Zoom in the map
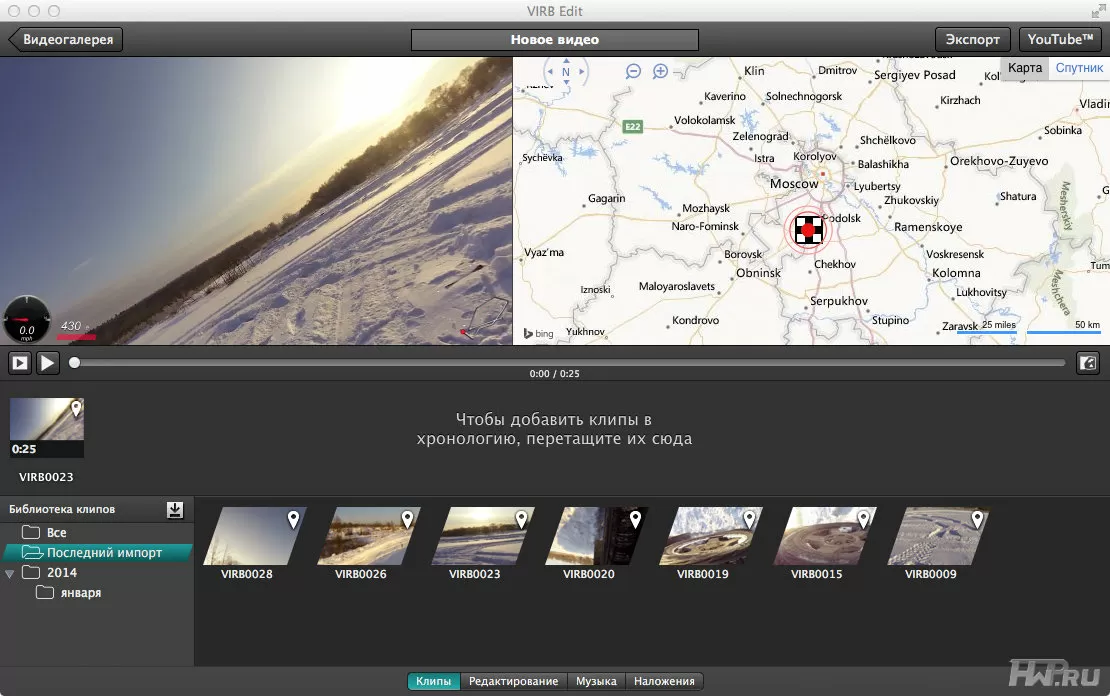This screenshot has width=1110, height=696. click(660, 71)
